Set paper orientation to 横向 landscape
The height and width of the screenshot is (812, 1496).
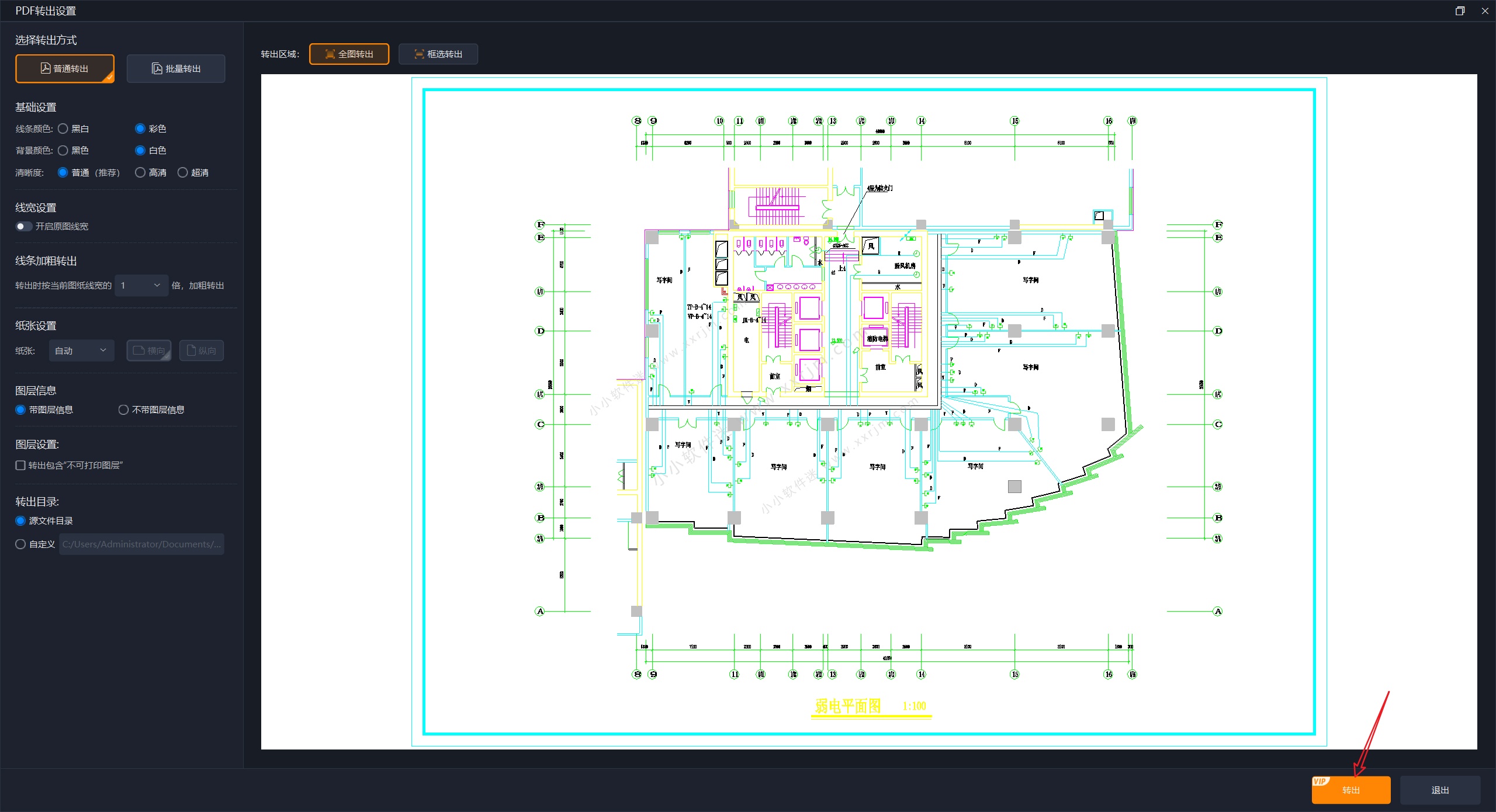click(149, 351)
